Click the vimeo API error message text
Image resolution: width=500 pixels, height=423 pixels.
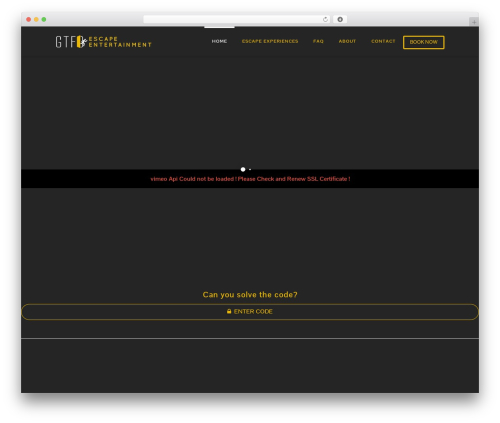coord(250,179)
